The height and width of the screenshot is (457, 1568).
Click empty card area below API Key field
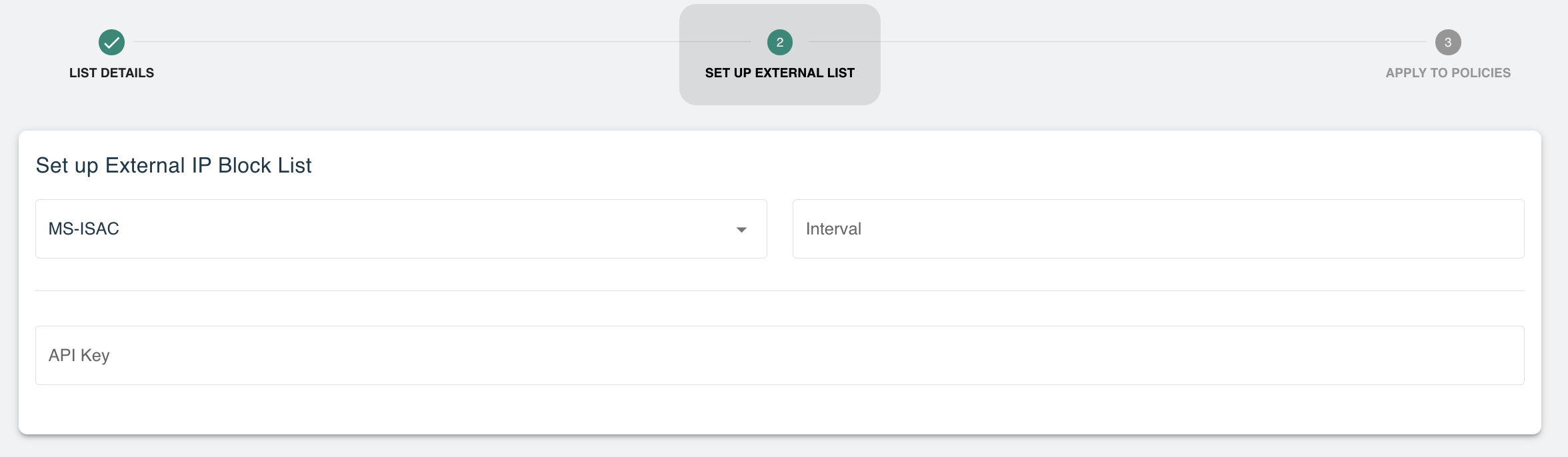pyautogui.click(x=780, y=410)
